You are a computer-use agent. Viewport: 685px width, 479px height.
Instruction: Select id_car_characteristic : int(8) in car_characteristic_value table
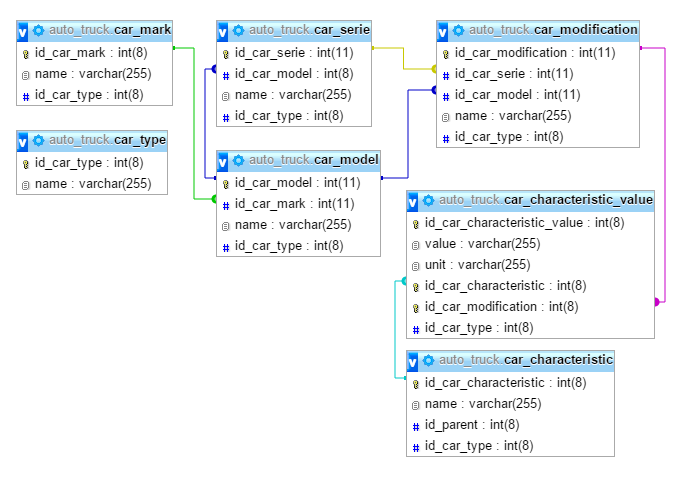pos(530,286)
